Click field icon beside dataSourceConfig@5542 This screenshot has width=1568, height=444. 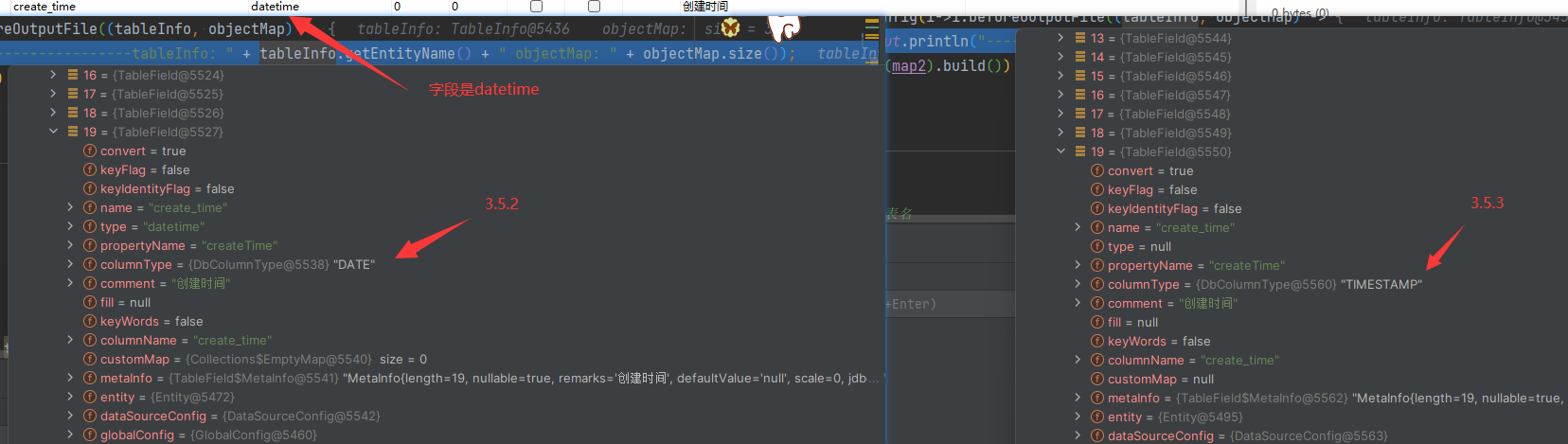90,416
